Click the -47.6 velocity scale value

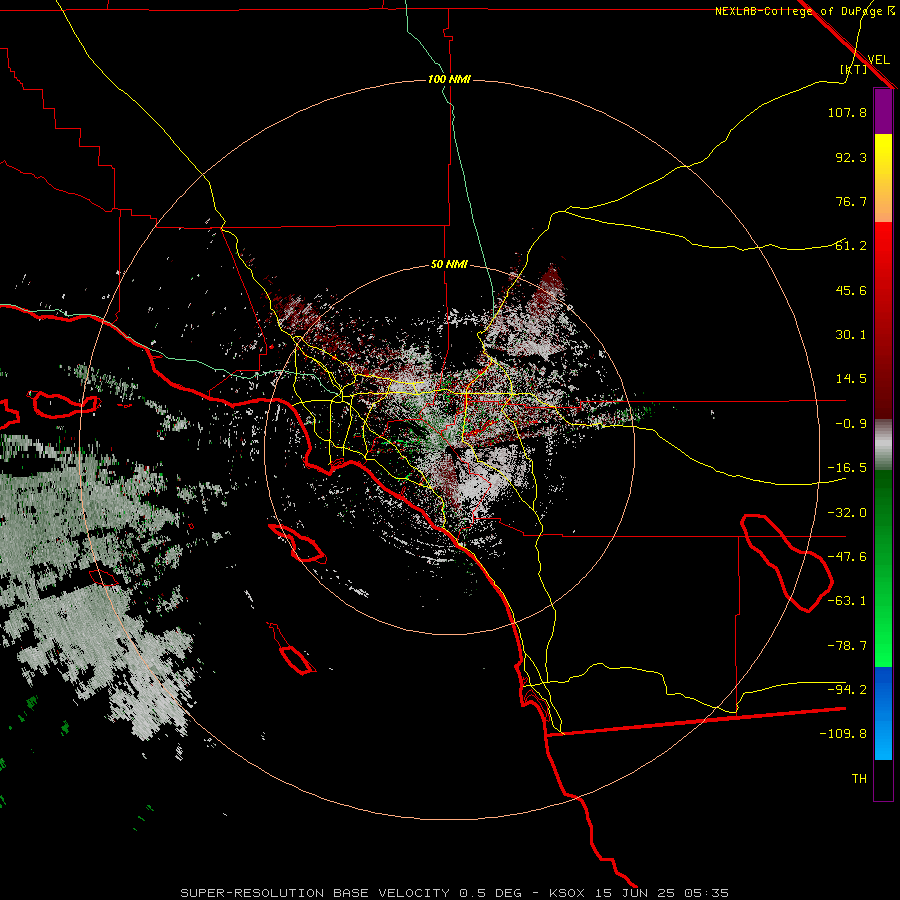point(847,557)
